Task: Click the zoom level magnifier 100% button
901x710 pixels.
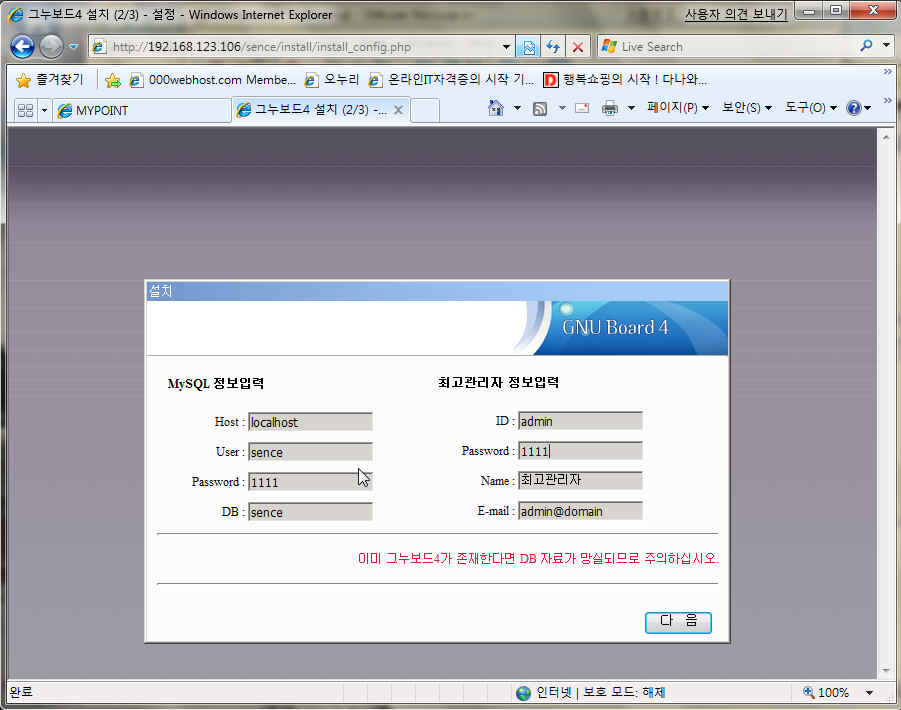Action: (x=826, y=692)
